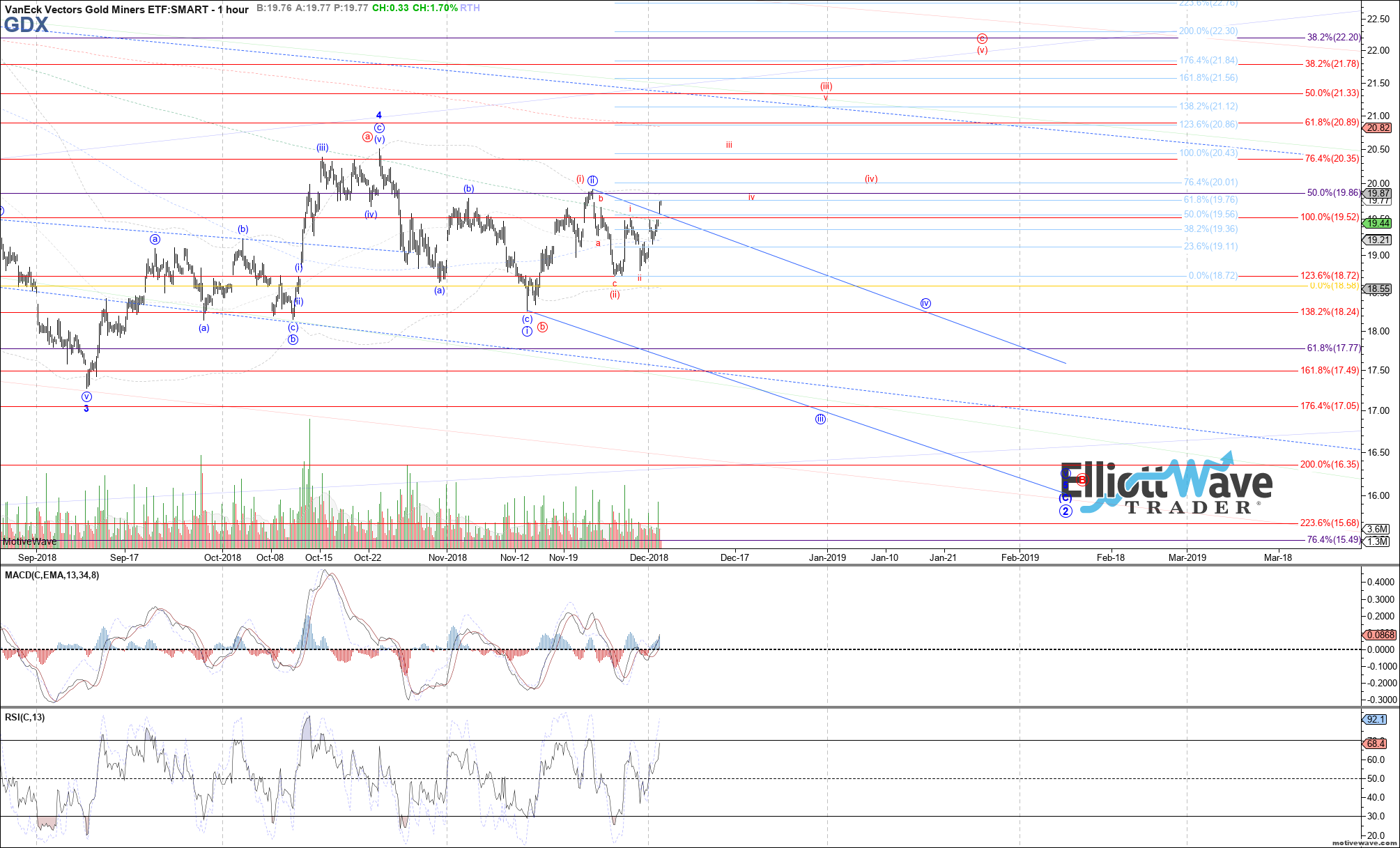The image size is (1400, 848).
Task: Click the Dec-2018 date on time axis
Action: click(649, 557)
